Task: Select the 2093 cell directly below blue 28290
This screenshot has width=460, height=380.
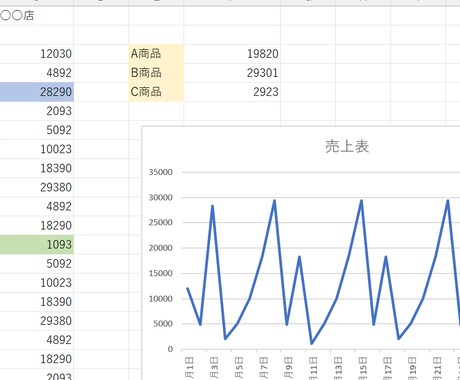Action: tap(36, 111)
